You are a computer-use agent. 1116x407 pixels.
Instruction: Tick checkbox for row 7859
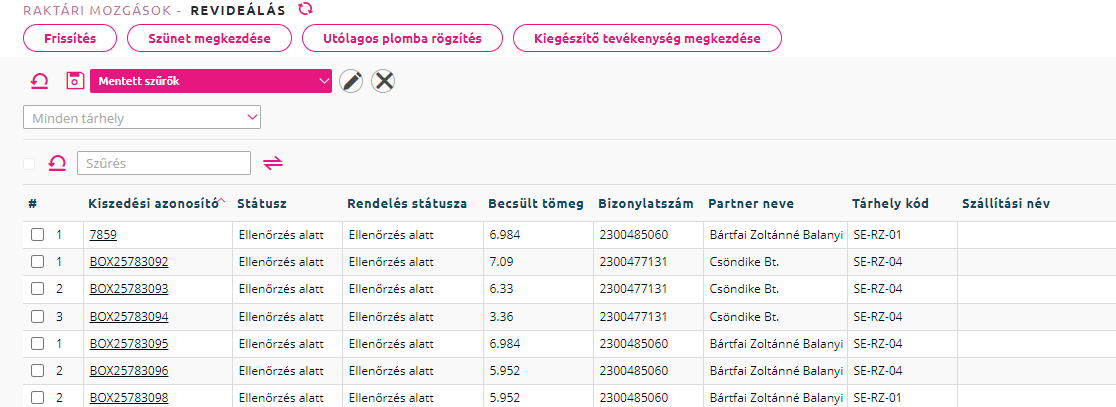(37, 235)
